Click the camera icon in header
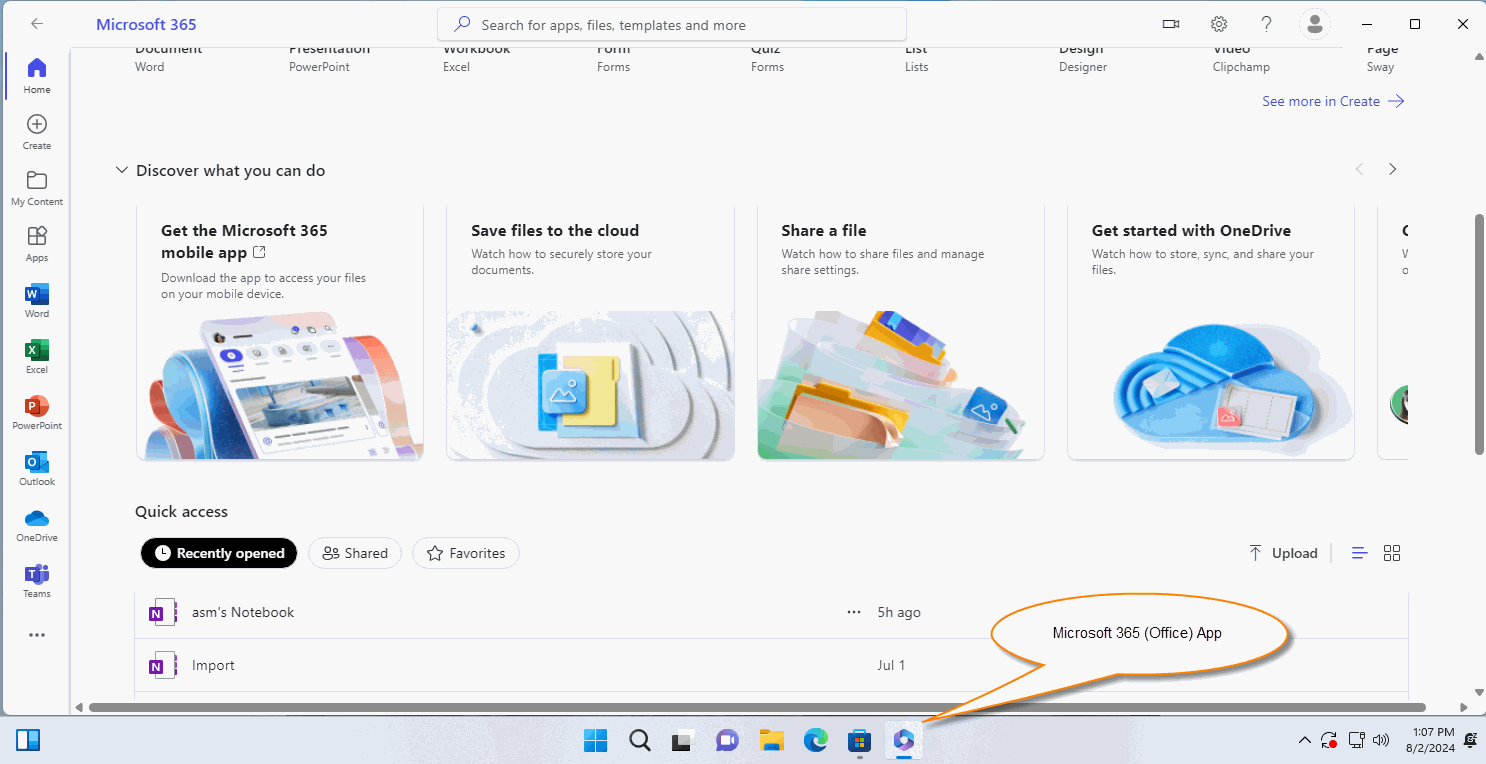1486x764 pixels. click(1171, 24)
